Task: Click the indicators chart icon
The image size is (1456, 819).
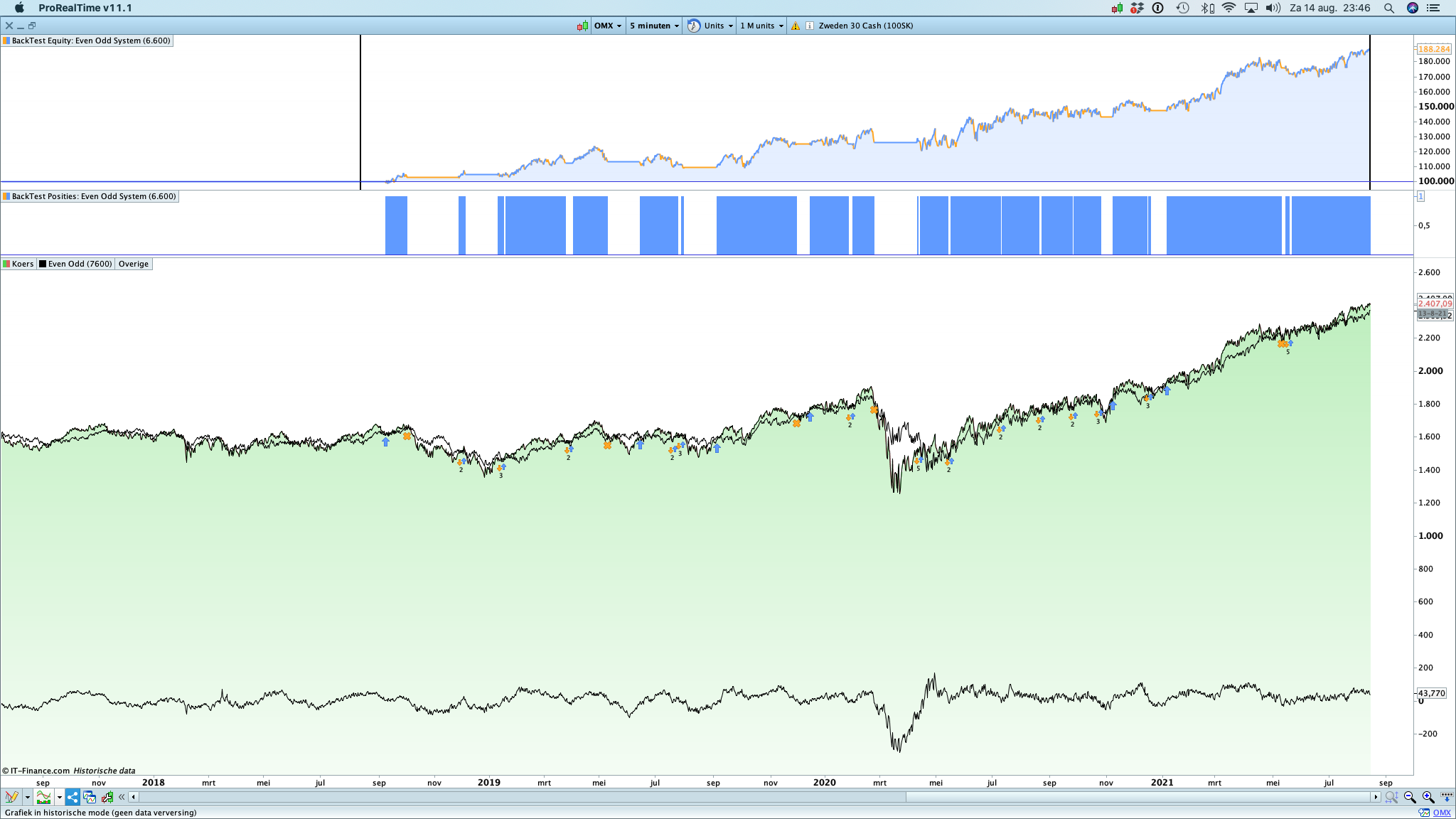Action: click(44, 797)
